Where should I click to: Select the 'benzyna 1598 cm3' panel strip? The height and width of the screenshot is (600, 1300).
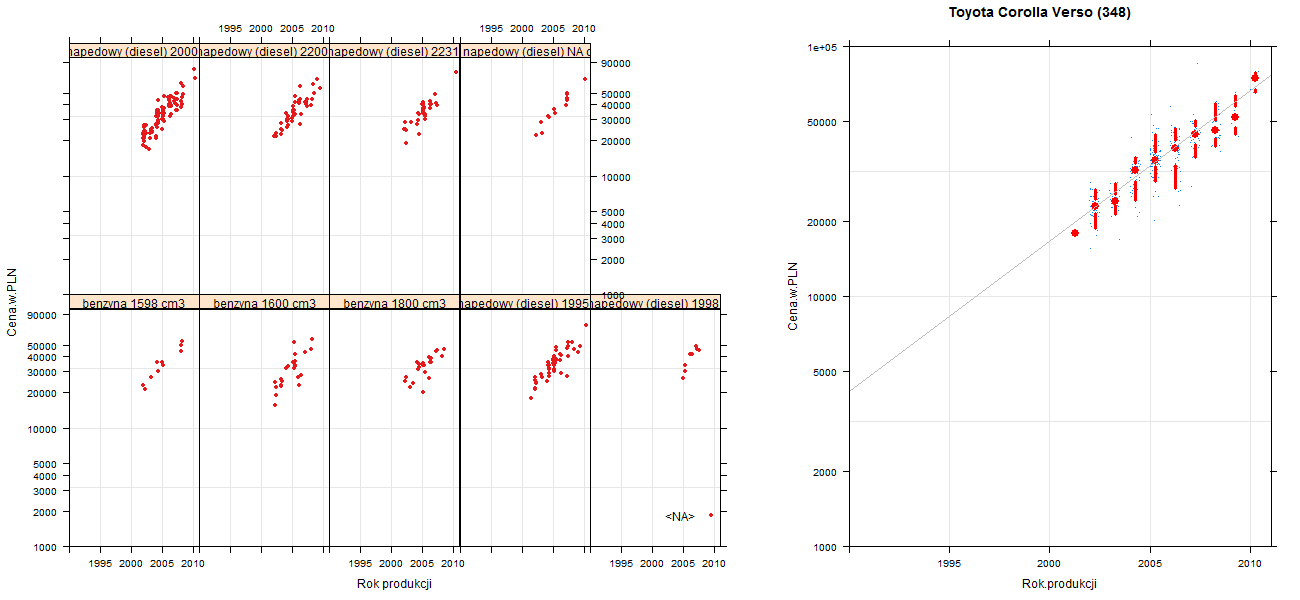tap(134, 302)
